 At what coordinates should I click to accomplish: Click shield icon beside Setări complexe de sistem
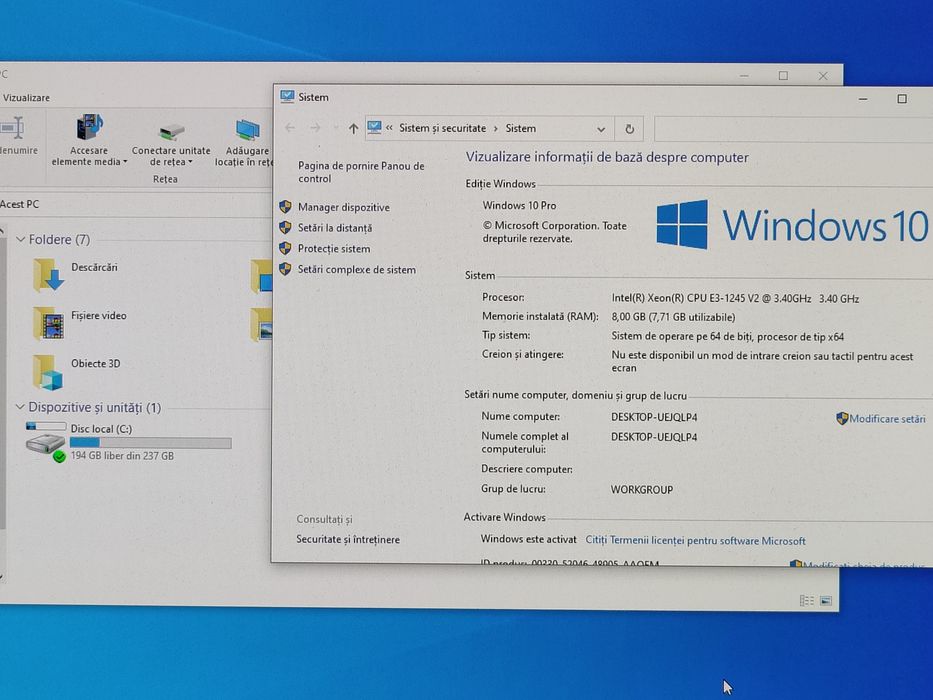point(286,269)
